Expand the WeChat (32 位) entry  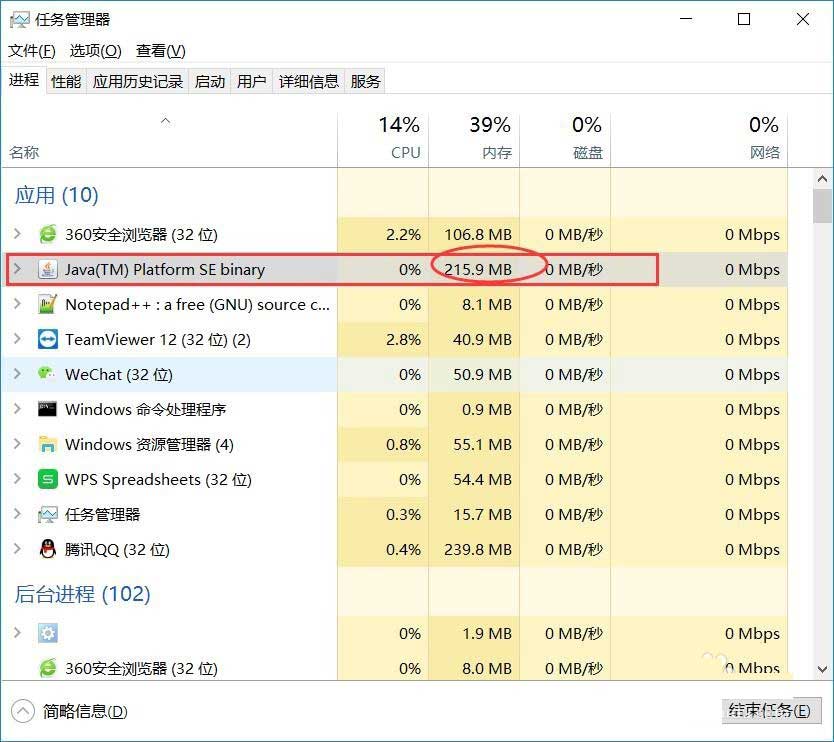pyautogui.click(x=18, y=374)
